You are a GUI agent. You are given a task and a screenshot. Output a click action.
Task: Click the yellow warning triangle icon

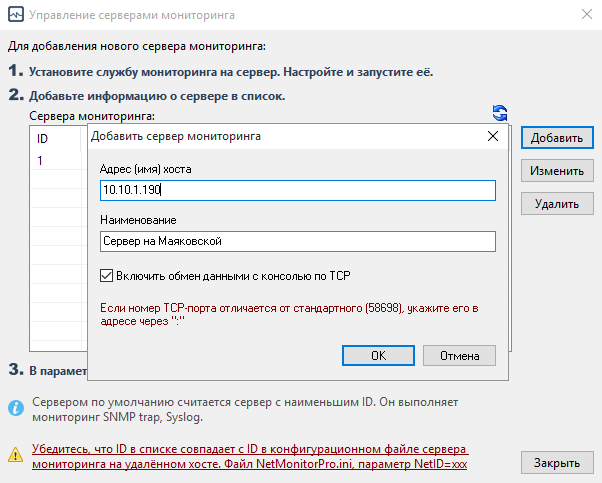(x=16, y=456)
